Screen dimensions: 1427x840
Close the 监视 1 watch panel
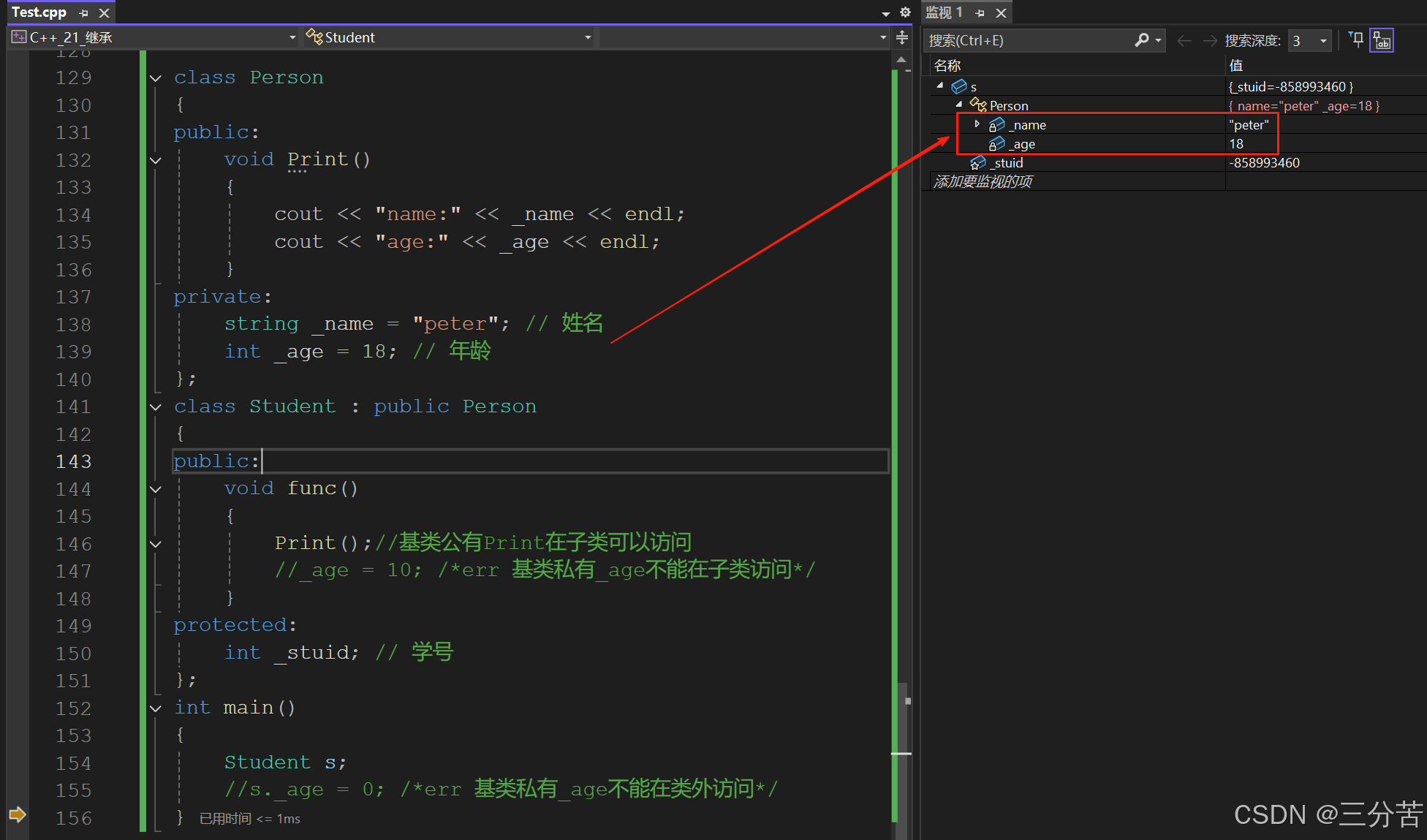click(x=1002, y=13)
